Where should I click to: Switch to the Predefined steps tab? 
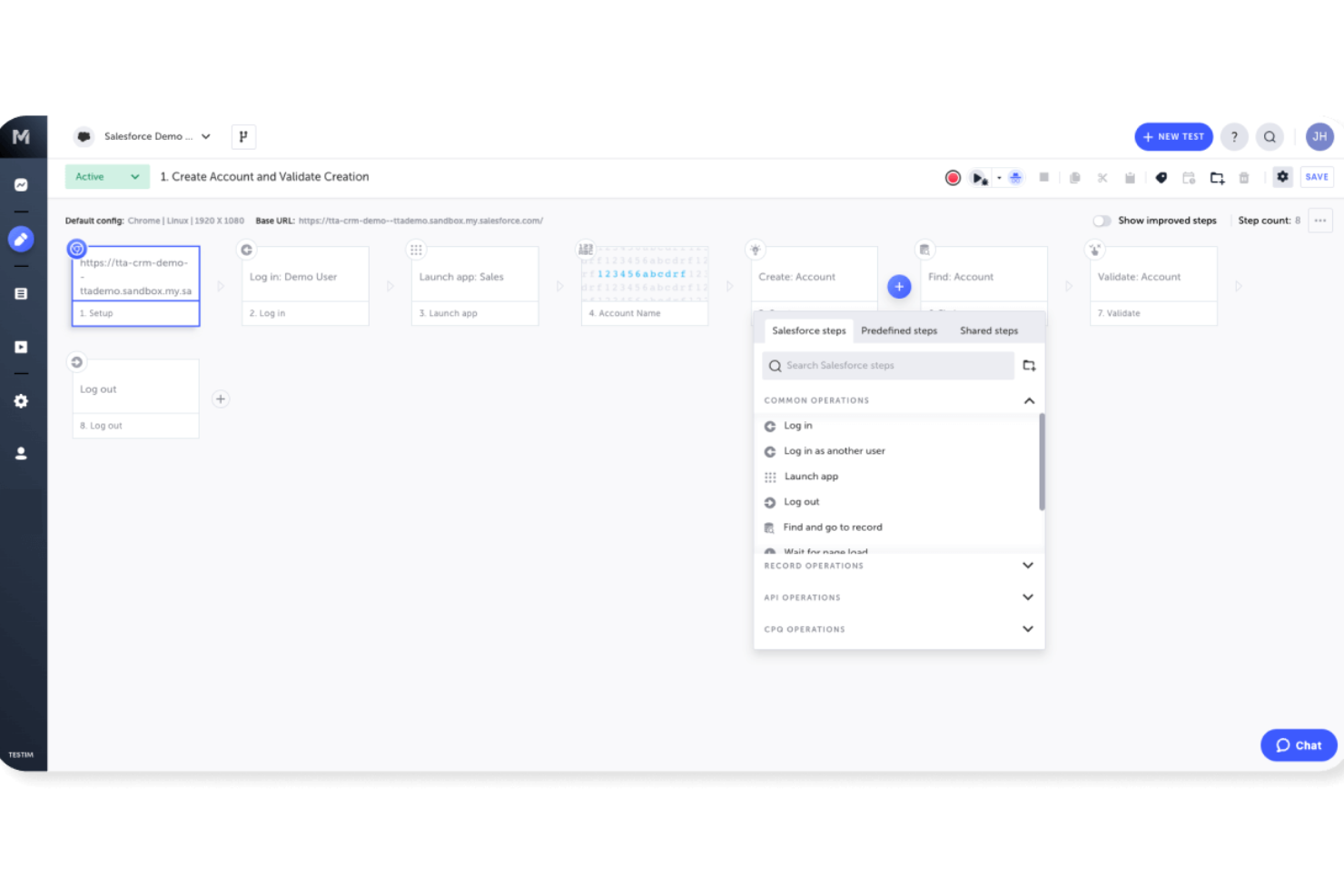pyautogui.click(x=899, y=330)
